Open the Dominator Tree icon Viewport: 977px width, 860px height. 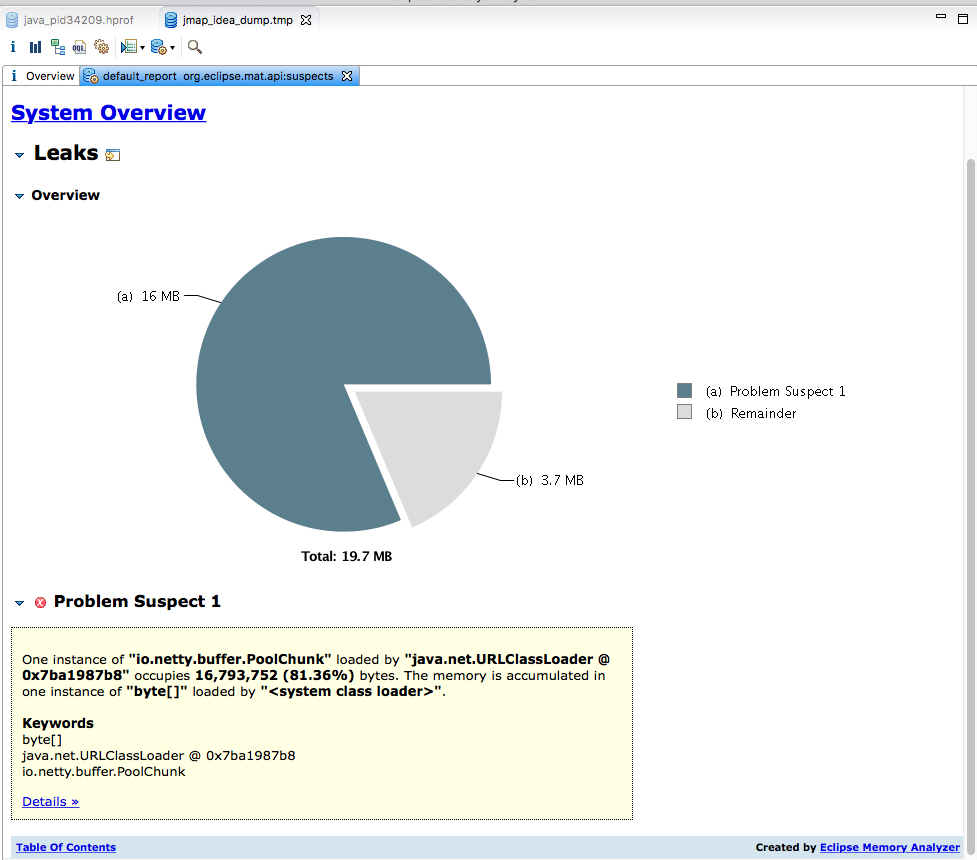point(58,47)
